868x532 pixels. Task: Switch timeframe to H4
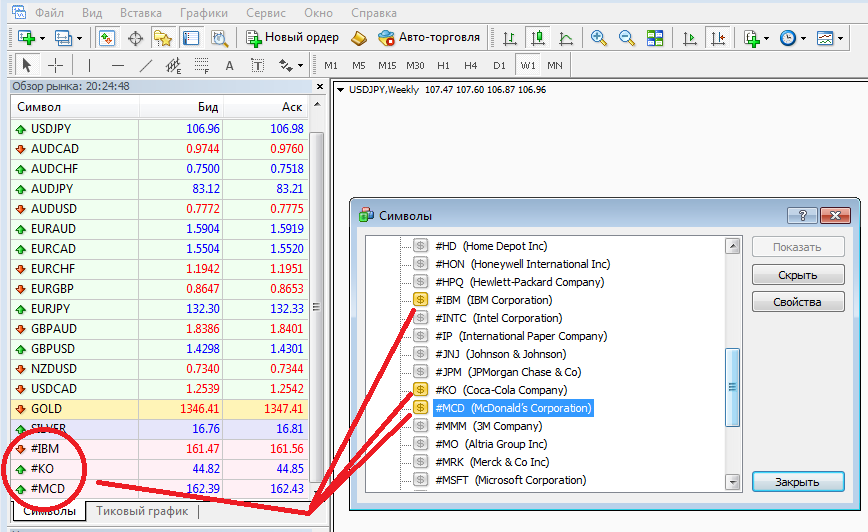pos(471,65)
